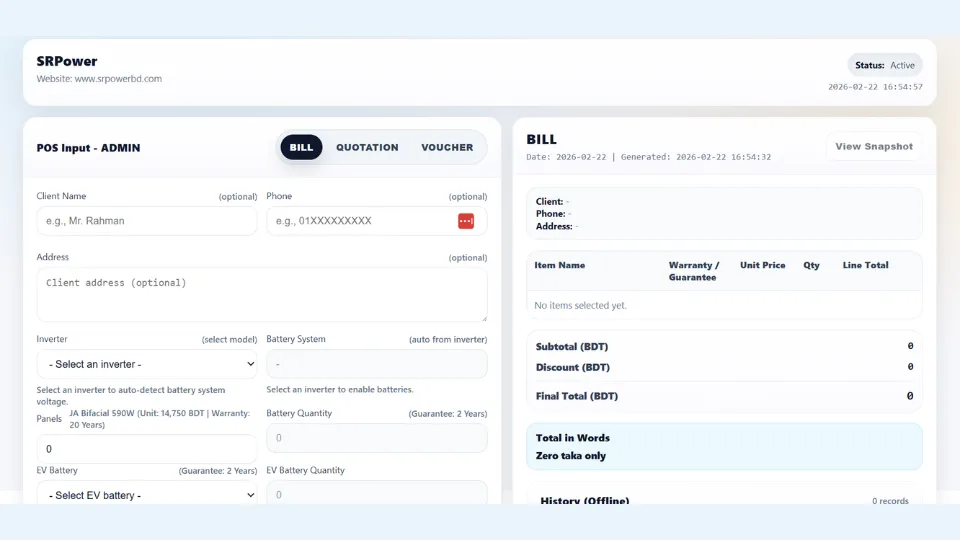Click the Status Active badge

(885, 65)
